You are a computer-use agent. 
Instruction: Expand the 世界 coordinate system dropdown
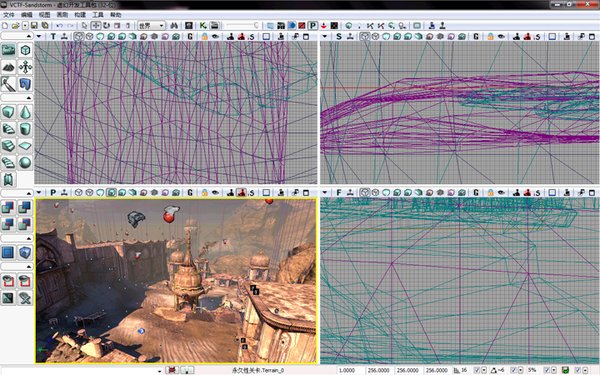coord(151,26)
